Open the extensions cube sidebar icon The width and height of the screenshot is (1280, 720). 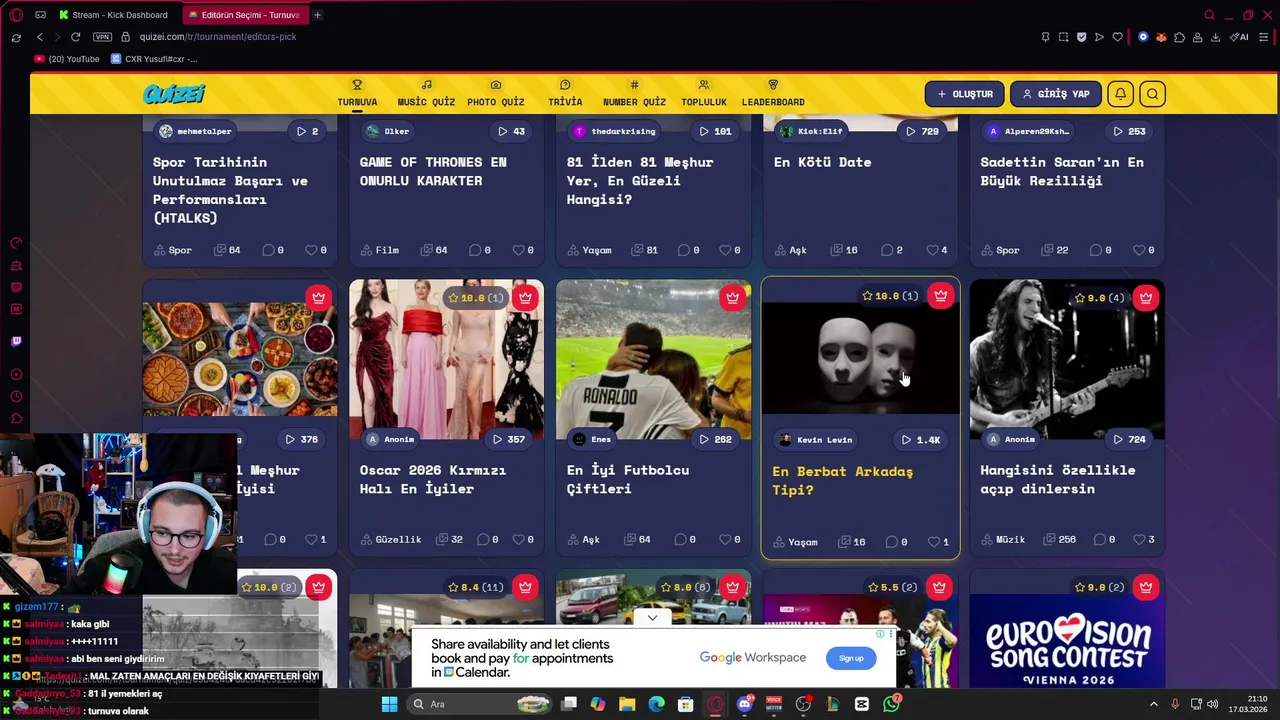16,419
